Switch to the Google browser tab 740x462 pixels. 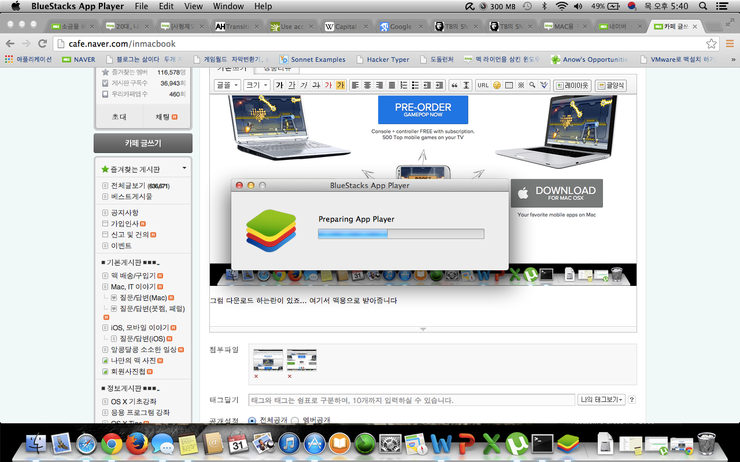tap(401, 26)
